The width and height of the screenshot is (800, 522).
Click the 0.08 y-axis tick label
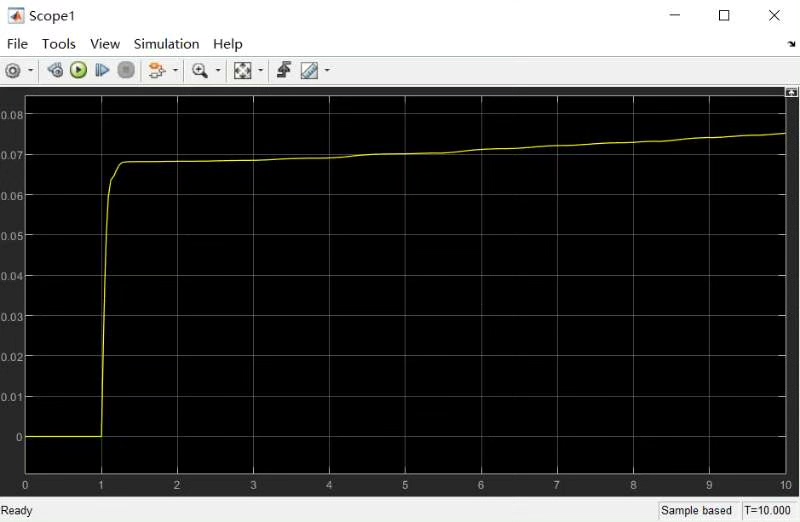[x=12, y=115]
